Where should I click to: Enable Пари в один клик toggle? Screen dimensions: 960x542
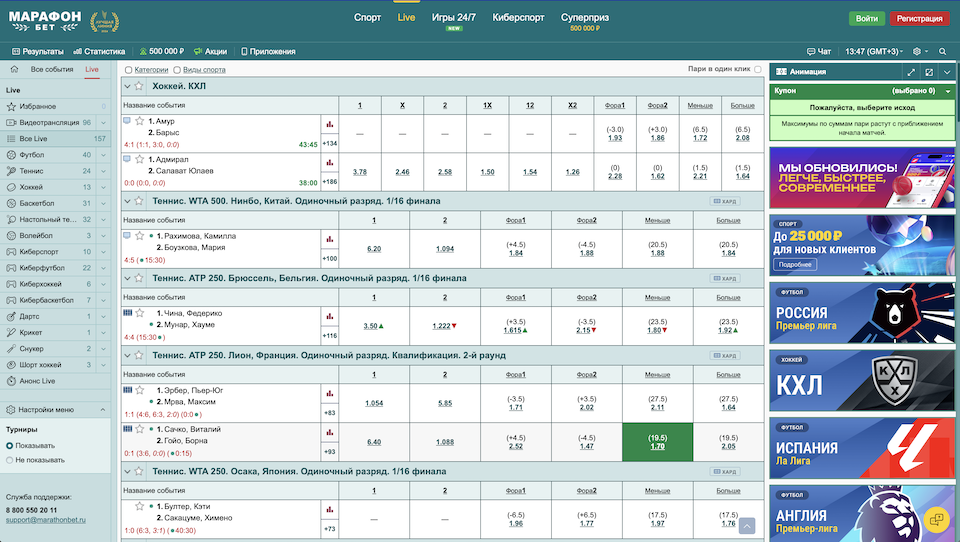(x=758, y=69)
